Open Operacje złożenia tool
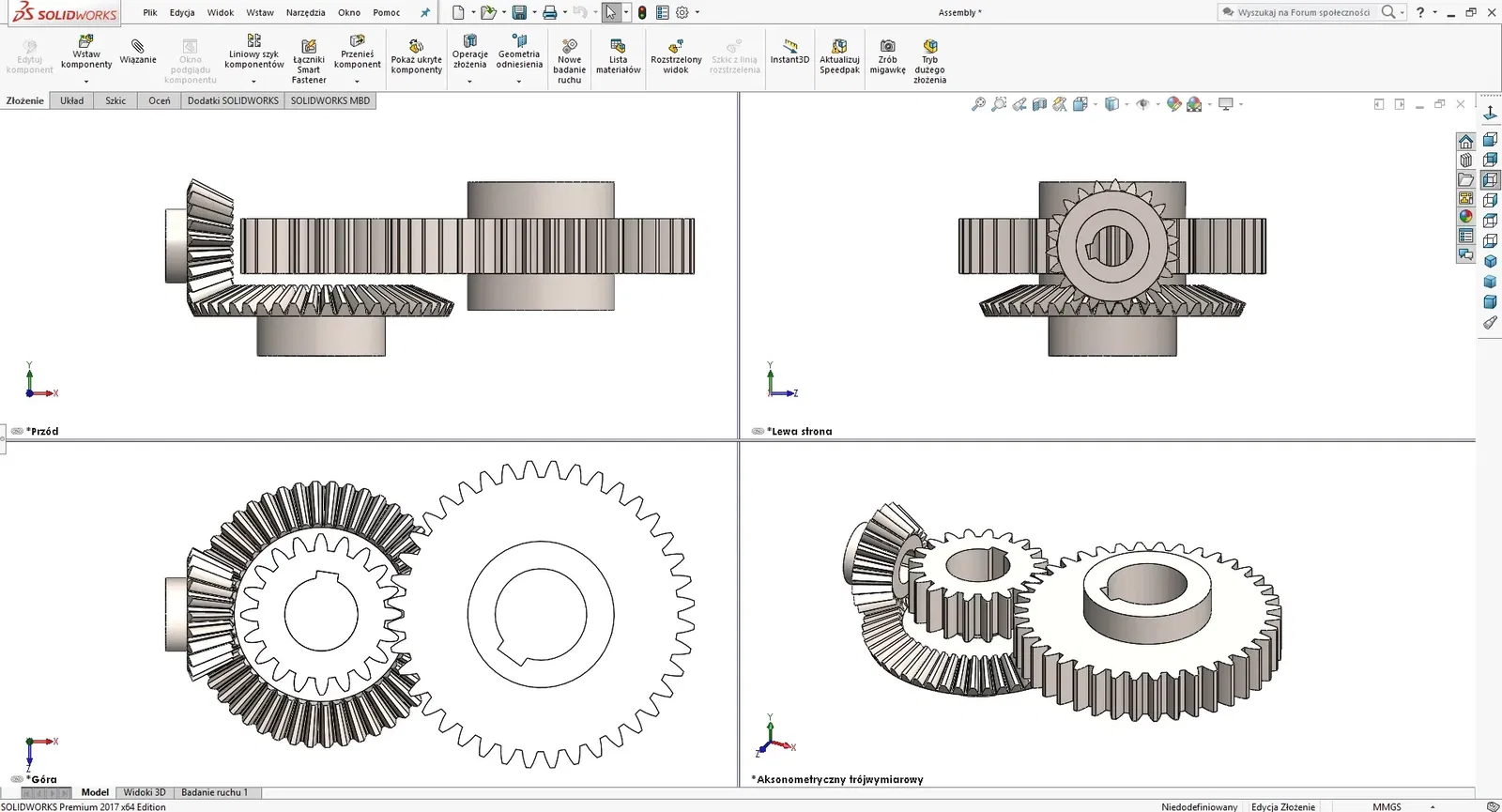 [469, 53]
